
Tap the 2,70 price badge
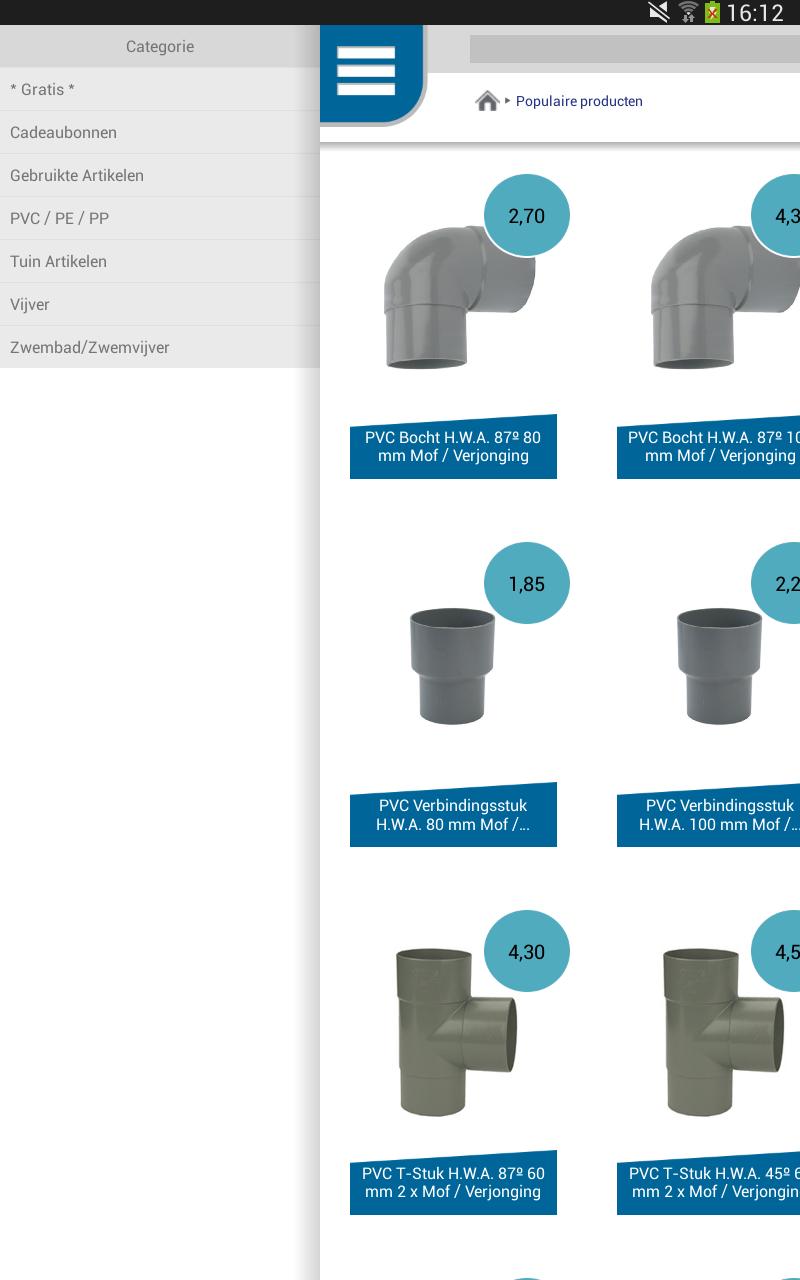tap(527, 216)
